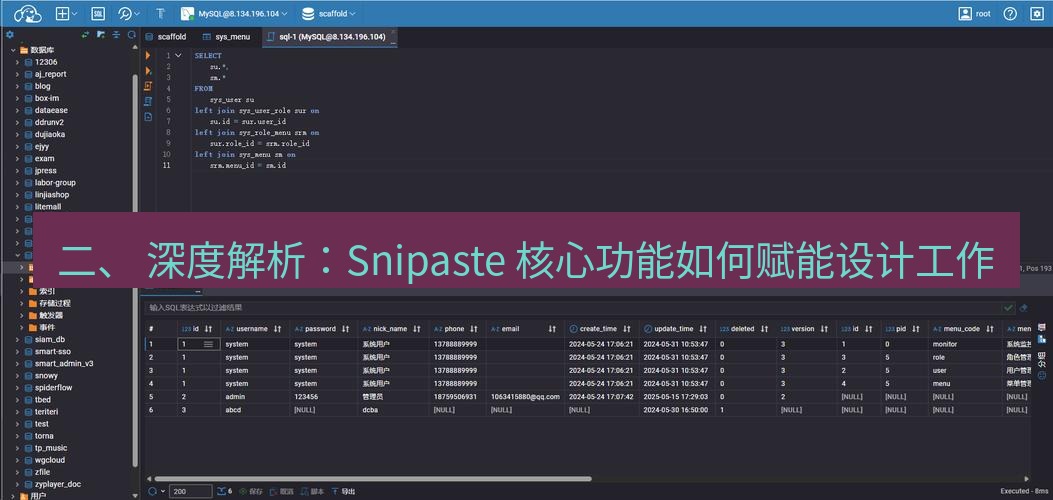Sort by update_time column

coord(702,329)
